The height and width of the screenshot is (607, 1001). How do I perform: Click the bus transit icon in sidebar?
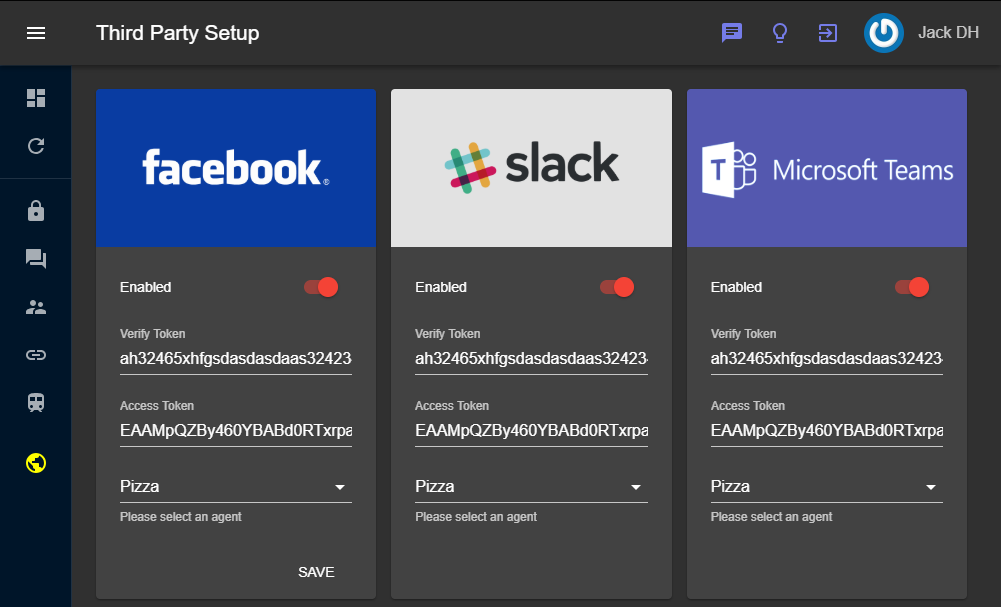(x=36, y=403)
